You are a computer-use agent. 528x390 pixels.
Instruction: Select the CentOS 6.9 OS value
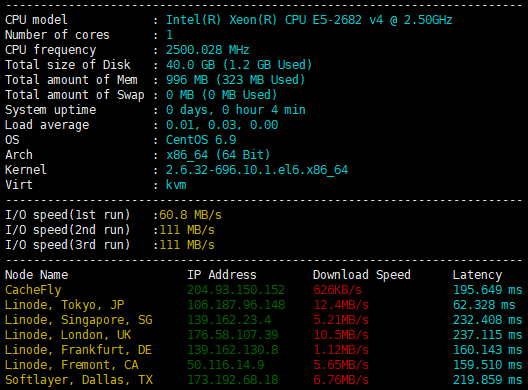click(201, 140)
